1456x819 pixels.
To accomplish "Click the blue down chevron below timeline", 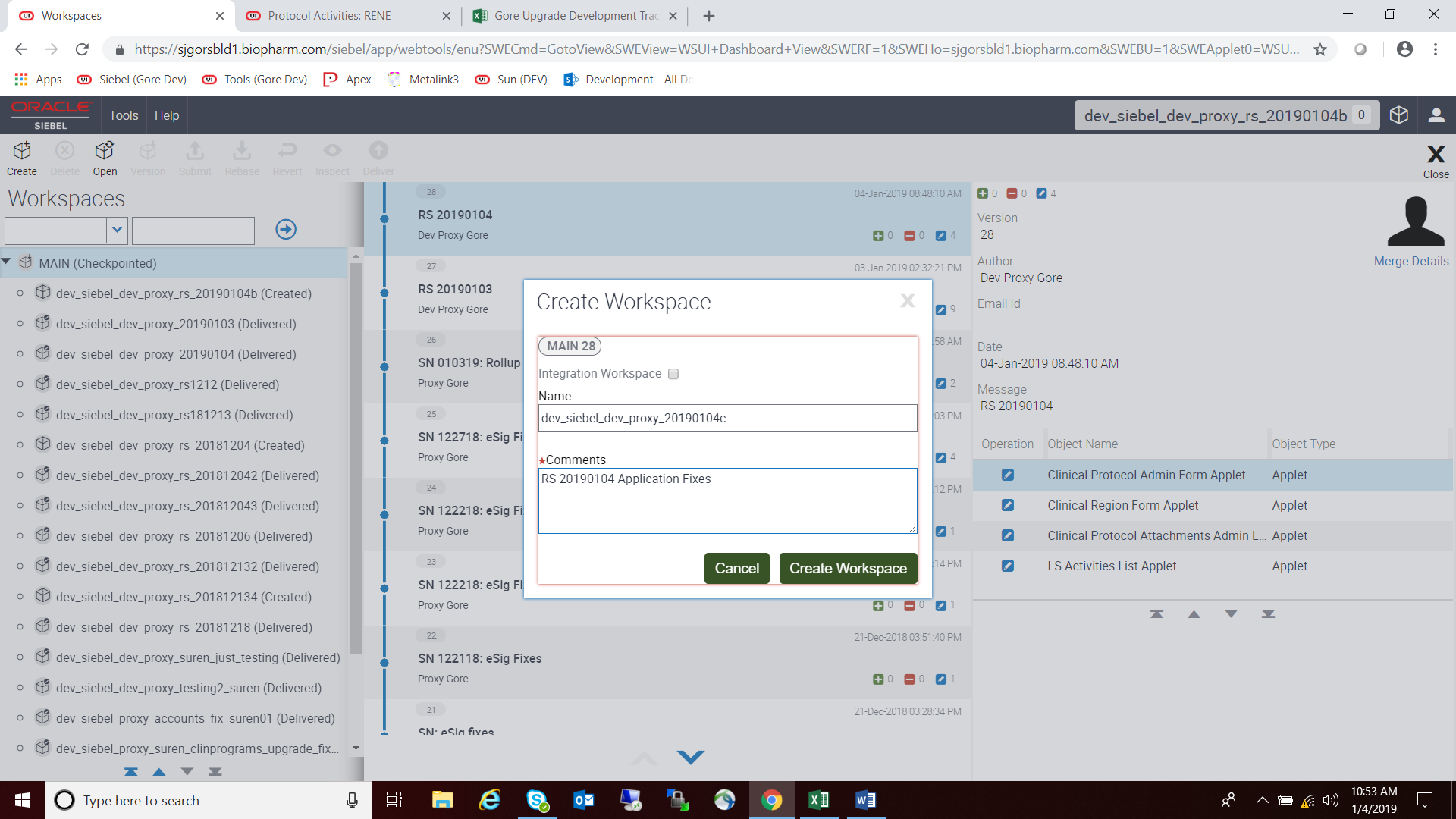I will tap(690, 756).
